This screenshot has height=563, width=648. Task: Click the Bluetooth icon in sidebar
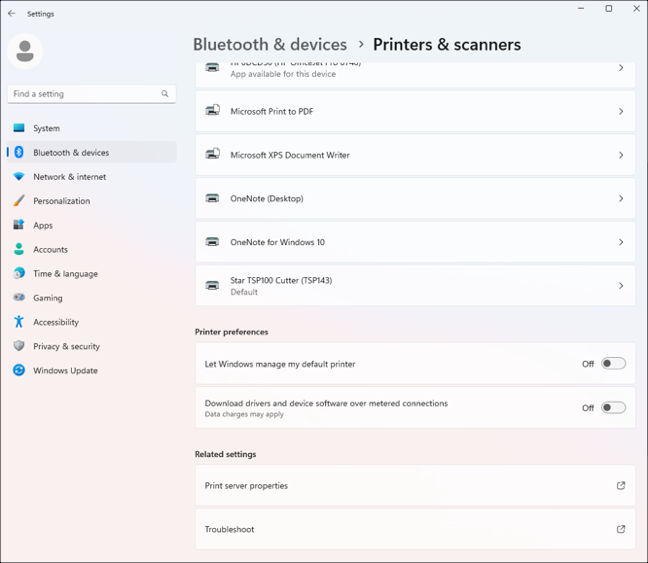pos(19,152)
